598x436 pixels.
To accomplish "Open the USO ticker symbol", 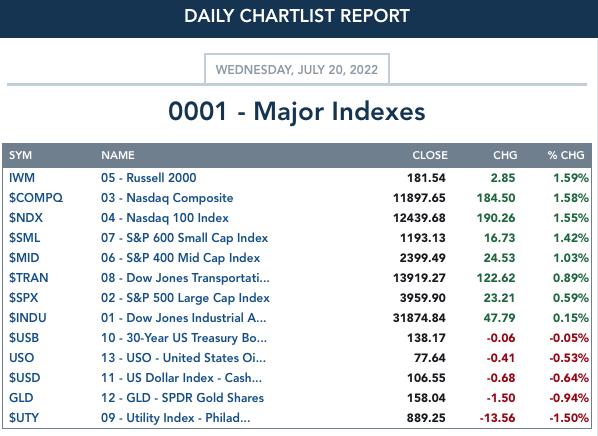I will coord(21,357).
